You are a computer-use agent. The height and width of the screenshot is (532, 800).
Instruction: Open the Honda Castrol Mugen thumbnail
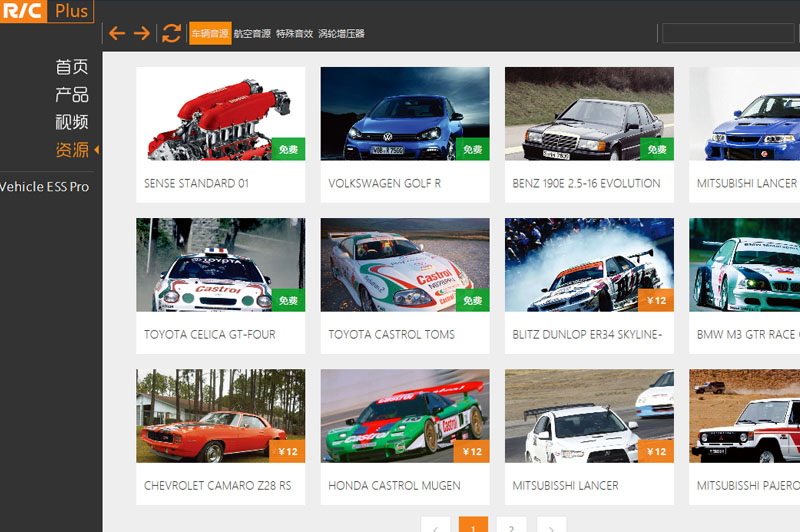tap(405, 416)
